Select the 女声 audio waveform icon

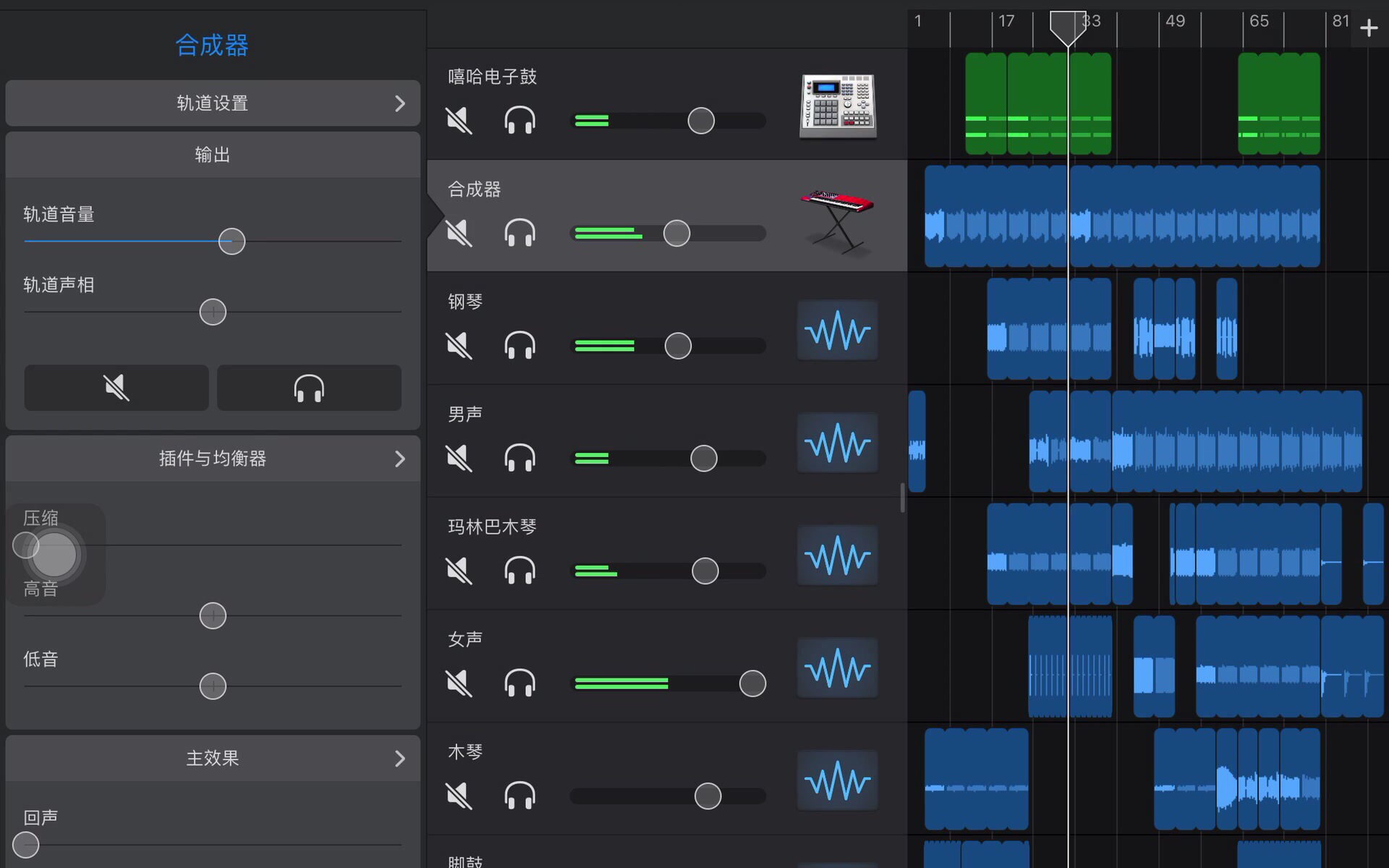click(x=838, y=668)
